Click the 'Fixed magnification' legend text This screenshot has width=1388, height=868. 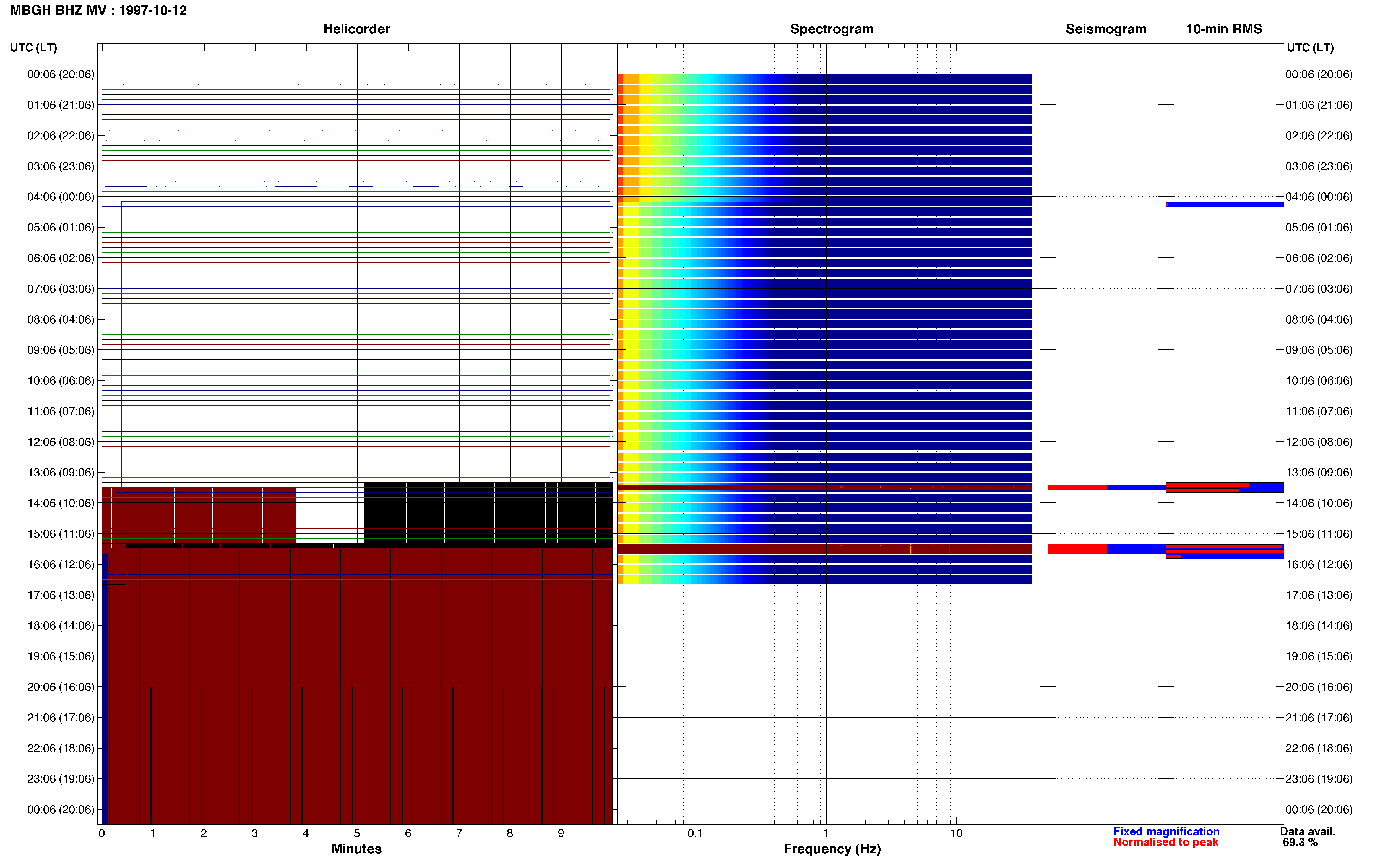(1166, 831)
